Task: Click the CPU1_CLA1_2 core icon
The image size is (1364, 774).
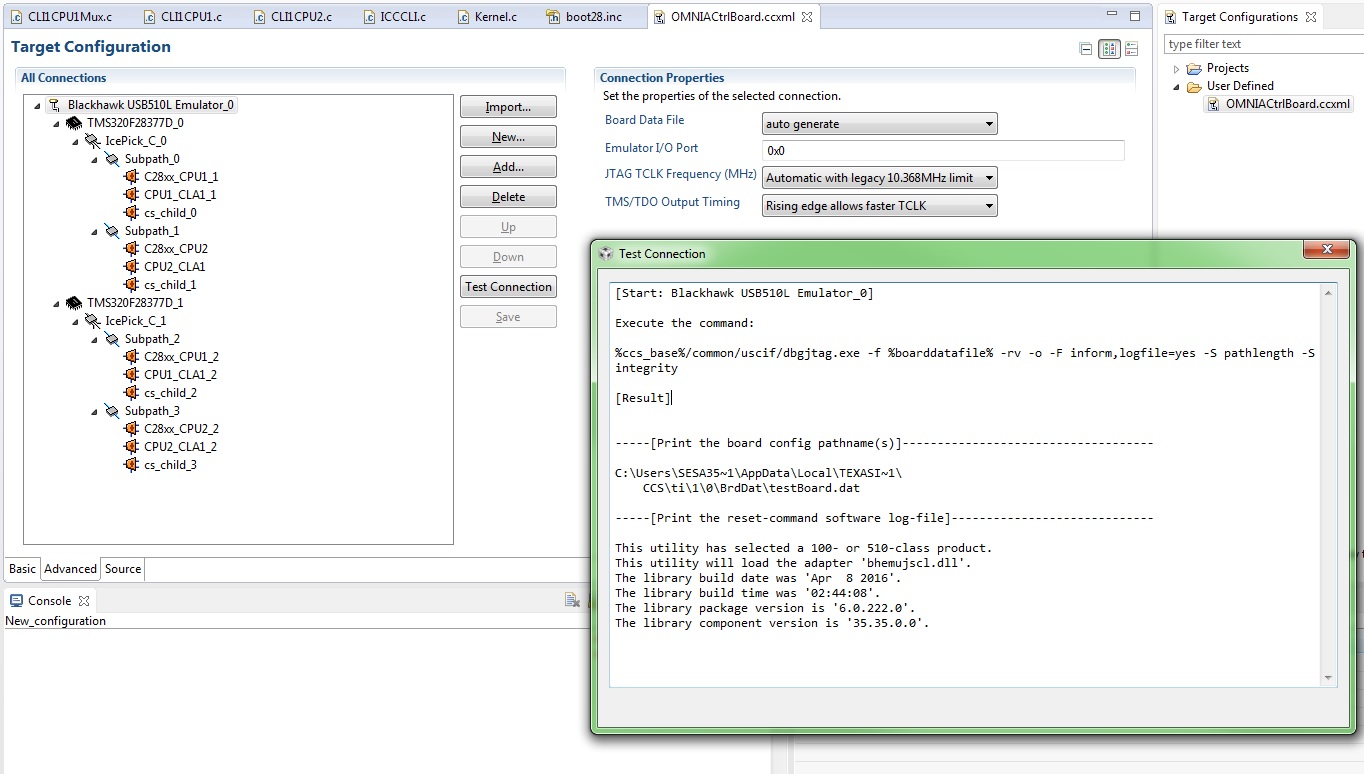Action: (x=131, y=375)
